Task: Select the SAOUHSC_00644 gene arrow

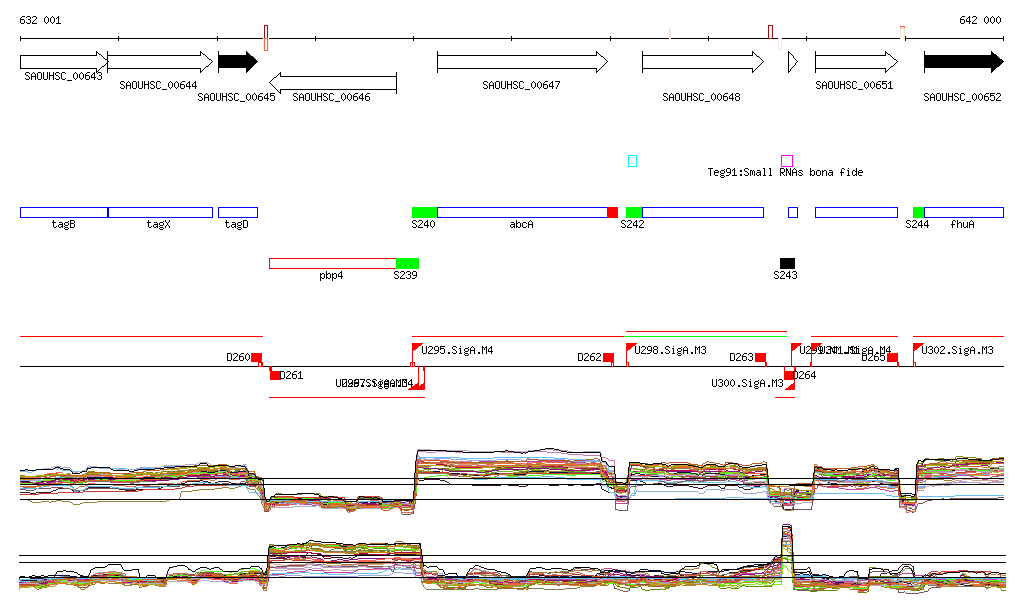Action: tap(160, 62)
